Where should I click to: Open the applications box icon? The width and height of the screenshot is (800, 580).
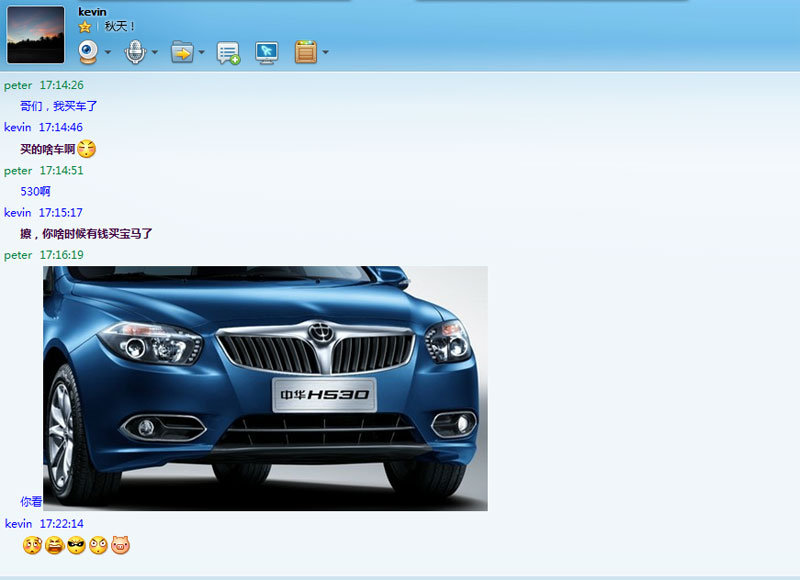[306, 52]
